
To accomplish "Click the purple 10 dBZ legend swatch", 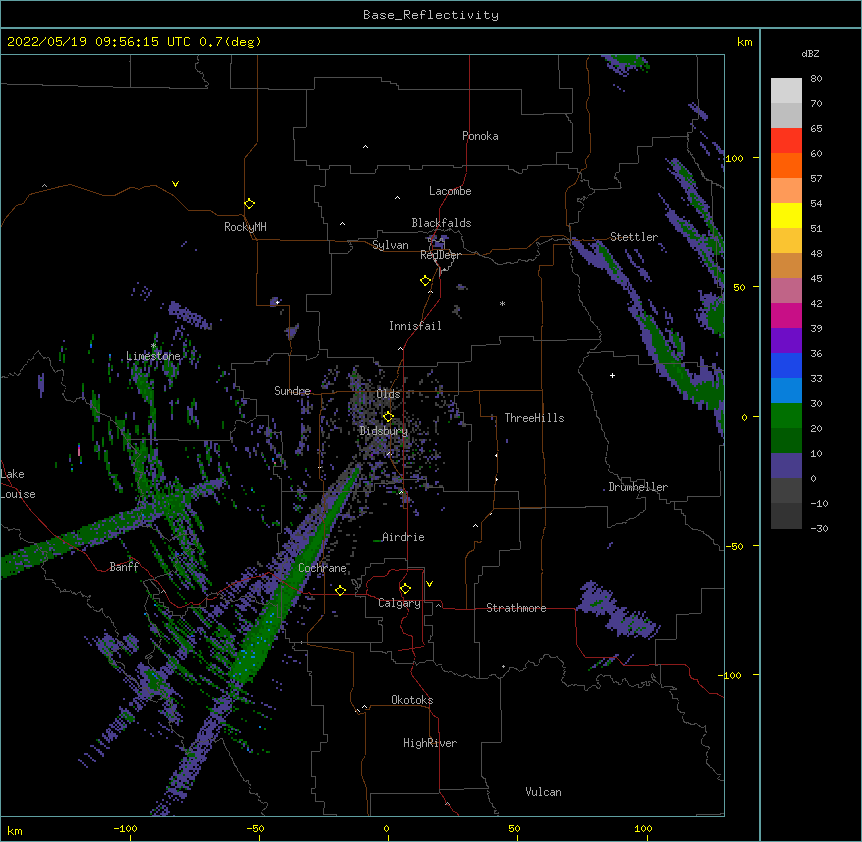I will 786,466.
